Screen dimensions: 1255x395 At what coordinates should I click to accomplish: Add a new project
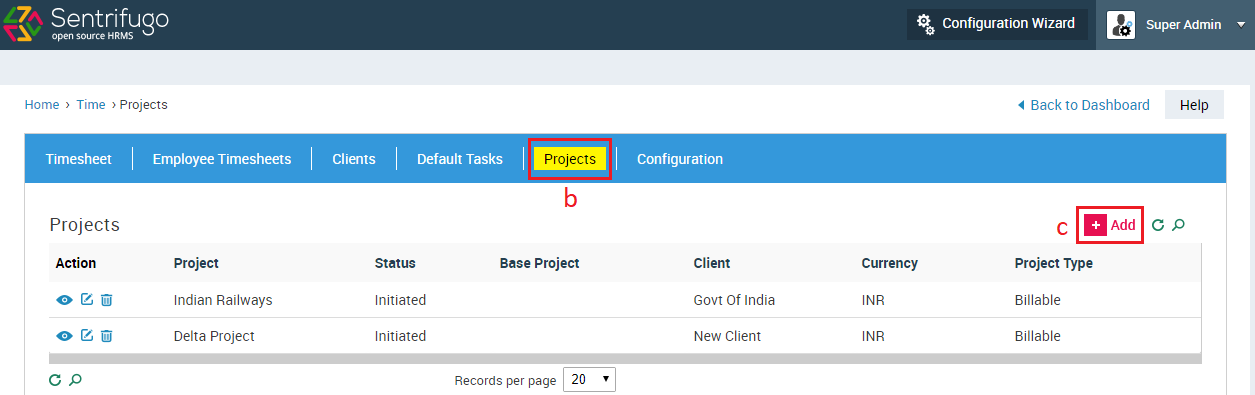(x=1111, y=225)
